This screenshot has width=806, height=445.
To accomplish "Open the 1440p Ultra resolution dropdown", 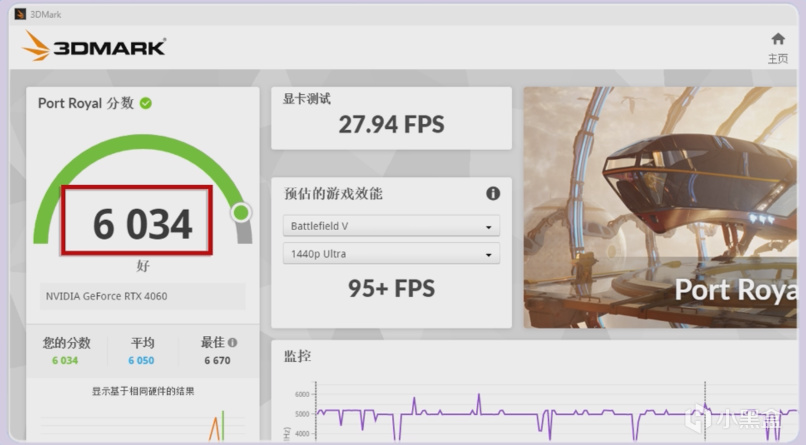I will [391, 254].
